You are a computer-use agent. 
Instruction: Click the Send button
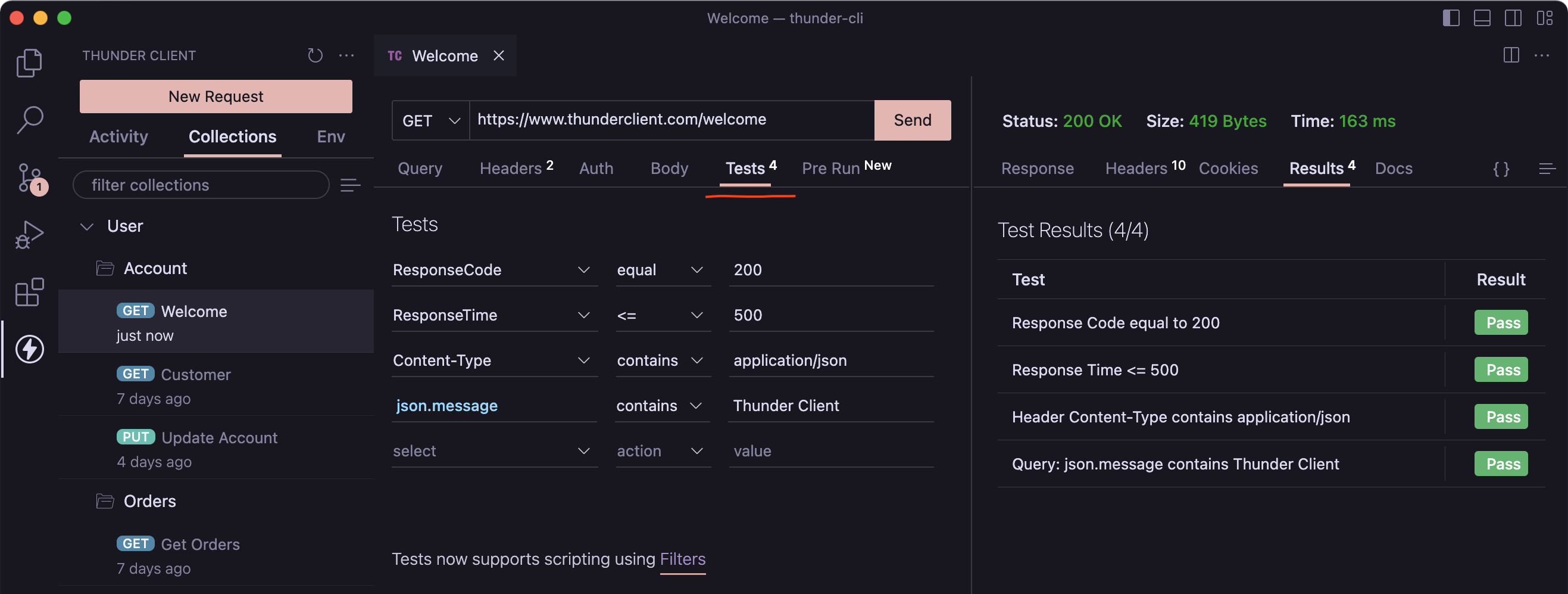pyautogui.click(x=912, y=120)
